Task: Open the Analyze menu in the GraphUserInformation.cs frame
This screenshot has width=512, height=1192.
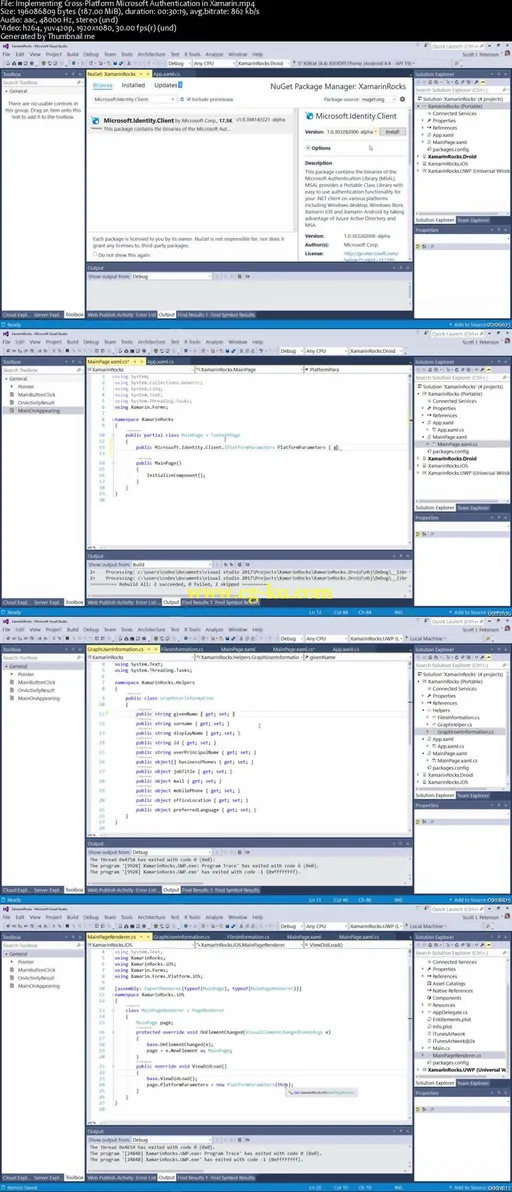Action: point(214,629)
